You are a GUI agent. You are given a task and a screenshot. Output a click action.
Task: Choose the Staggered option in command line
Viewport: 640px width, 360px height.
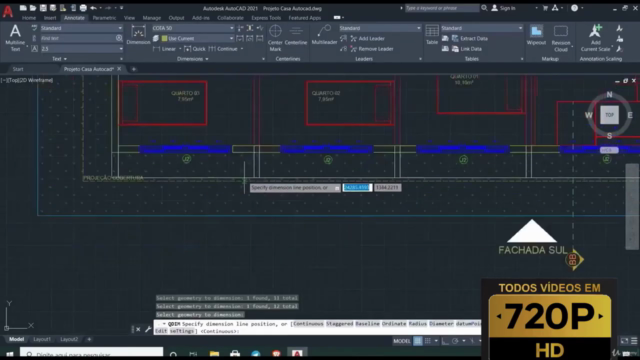pyautogui.click(x=339, y=324)
